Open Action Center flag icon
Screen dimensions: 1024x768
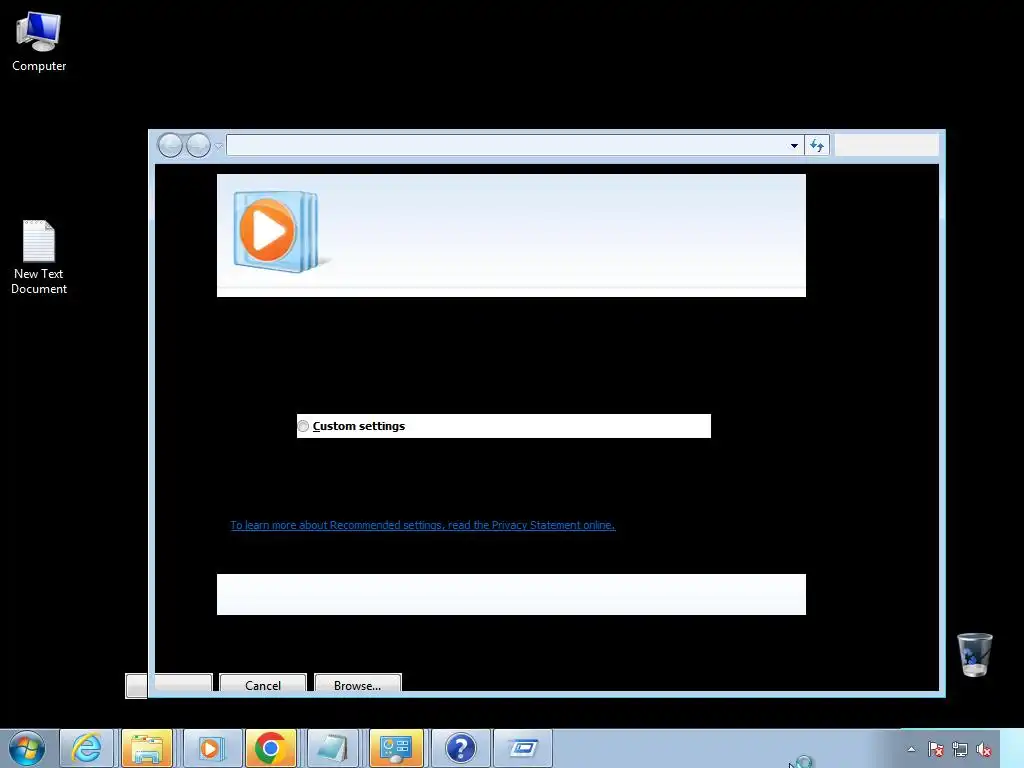click(935, 749)
